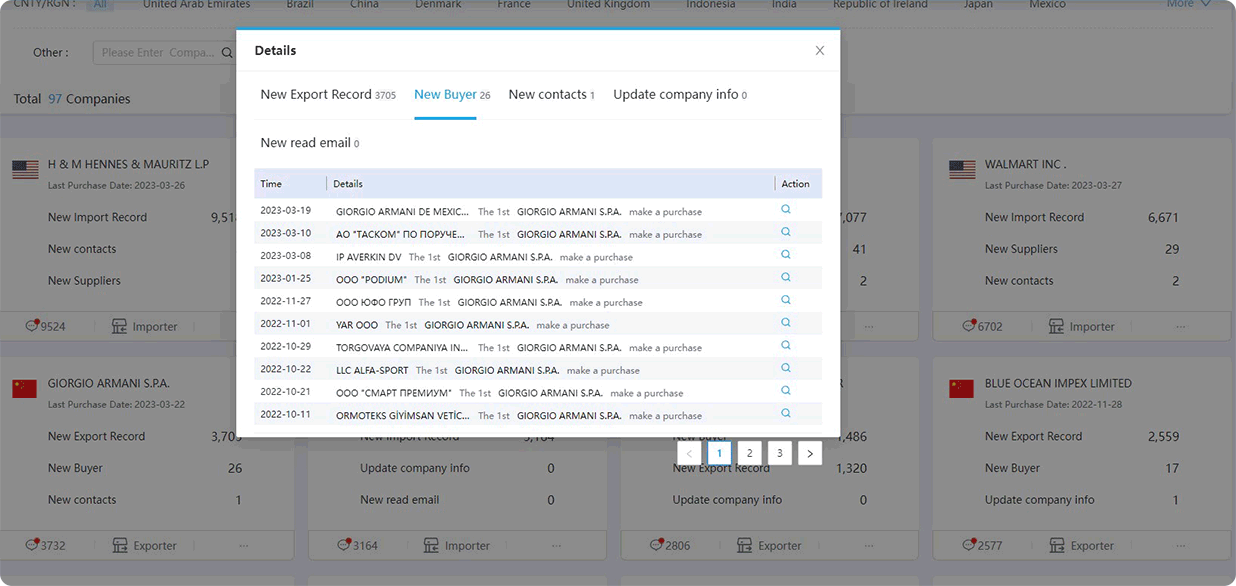Screen dimensions: 1236x586
Task: Click Exporter icon on Giorgio Armani card
Action: pyautogui.click(x=120, y=545)
